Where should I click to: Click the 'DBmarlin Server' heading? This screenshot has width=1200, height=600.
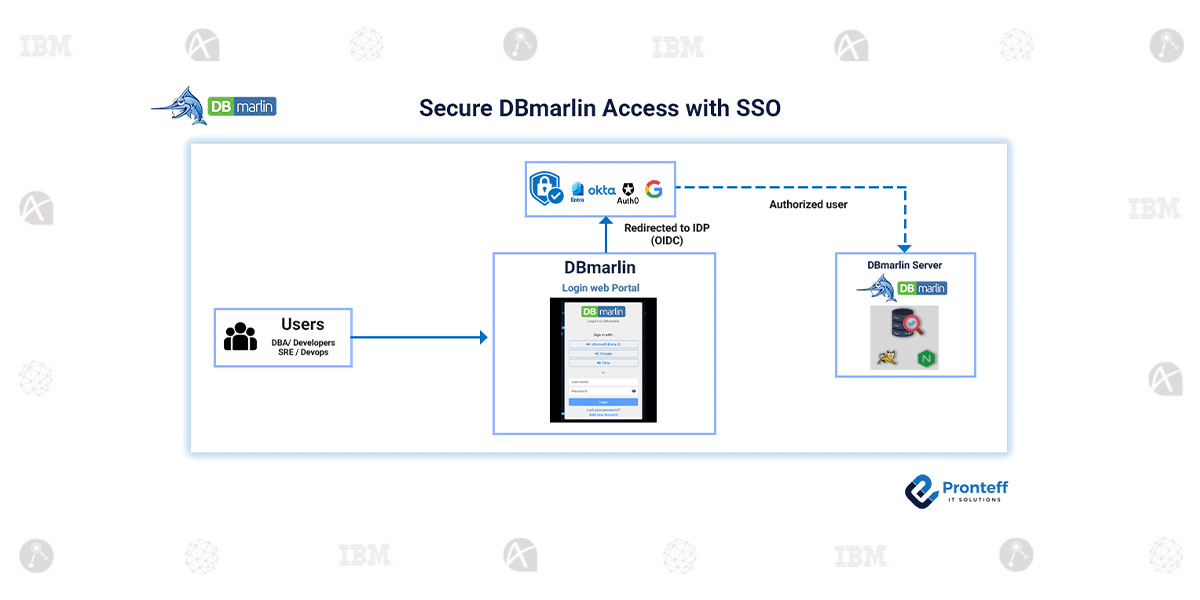coord(904,265)
